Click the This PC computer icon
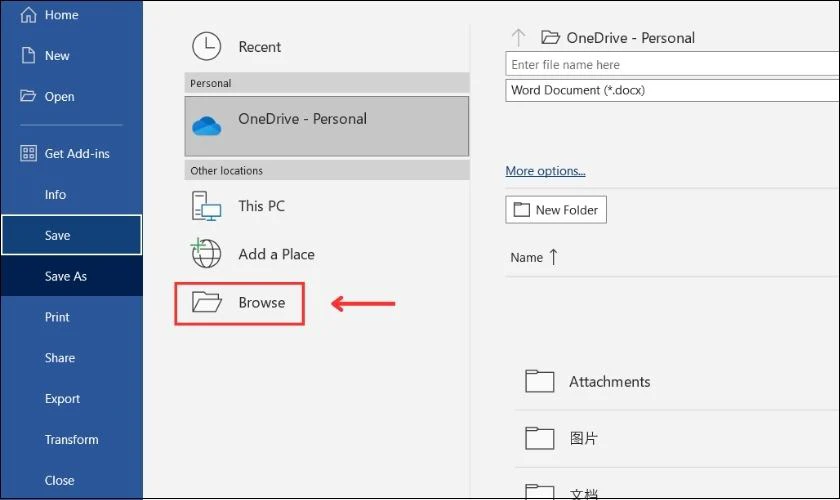The width and height of the screenshot is (840, 500). point(206,206)
